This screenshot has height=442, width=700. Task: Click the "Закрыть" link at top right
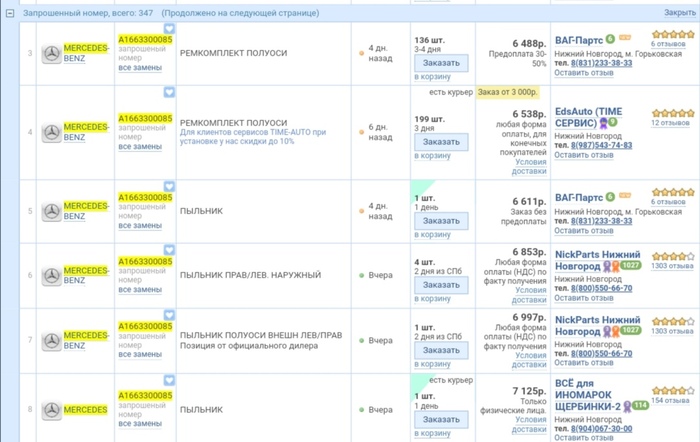(x=679, y=13)
